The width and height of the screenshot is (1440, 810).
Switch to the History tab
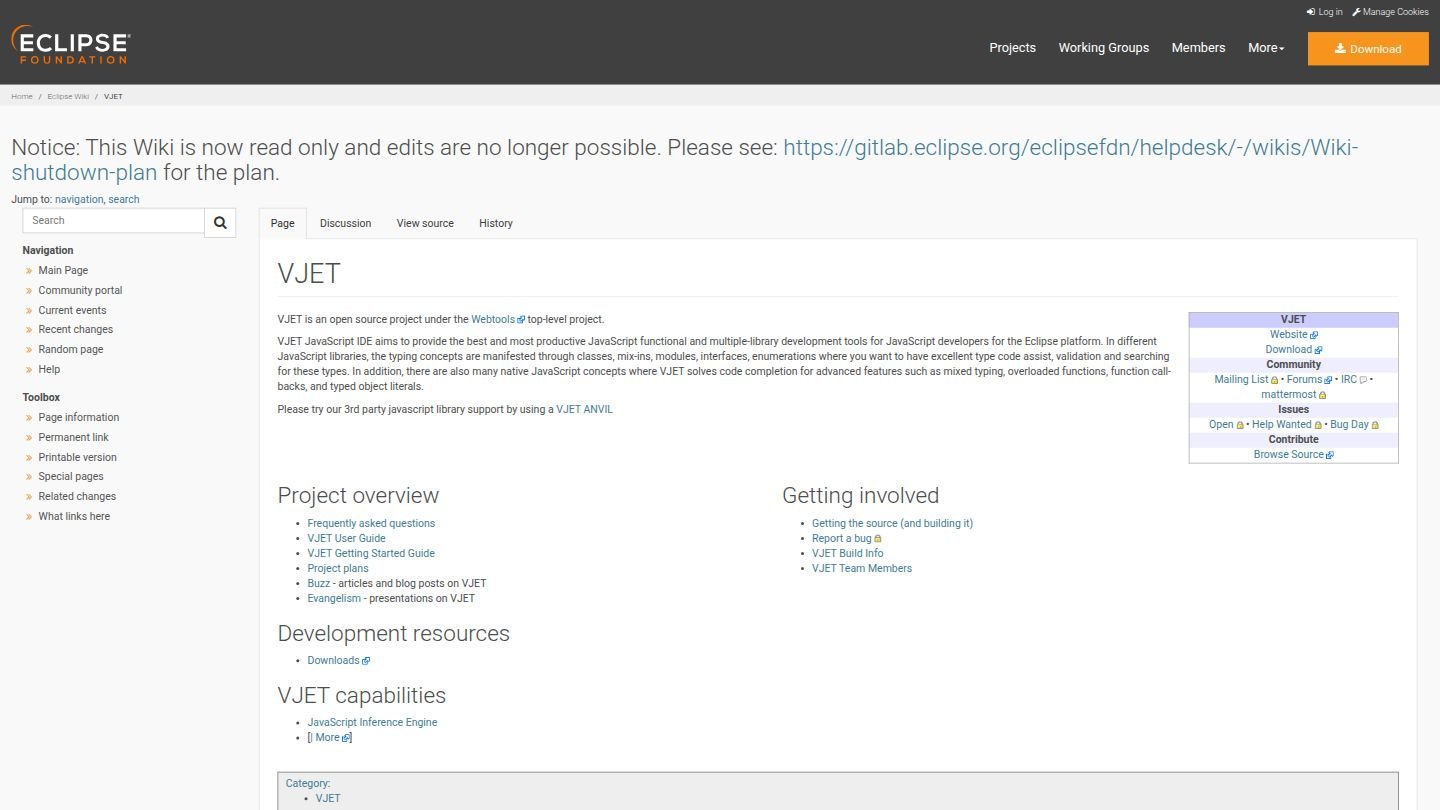pyautogui.click(x=496, y=223)
